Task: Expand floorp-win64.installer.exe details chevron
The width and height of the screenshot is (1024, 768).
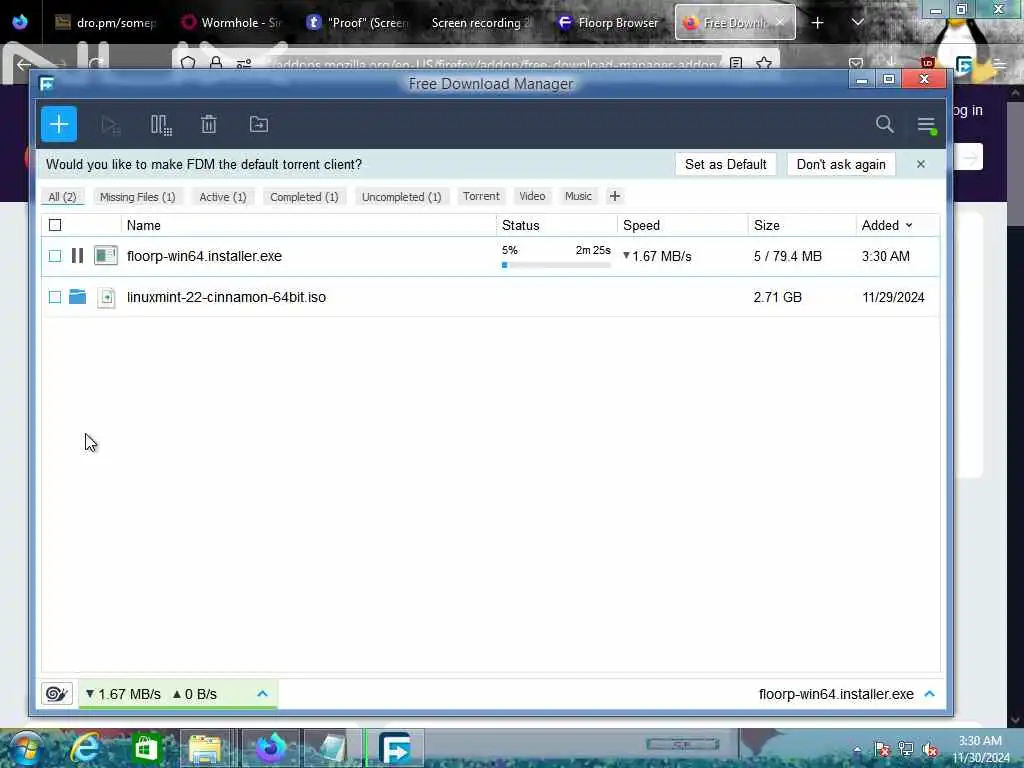Action: pos(929,694)
